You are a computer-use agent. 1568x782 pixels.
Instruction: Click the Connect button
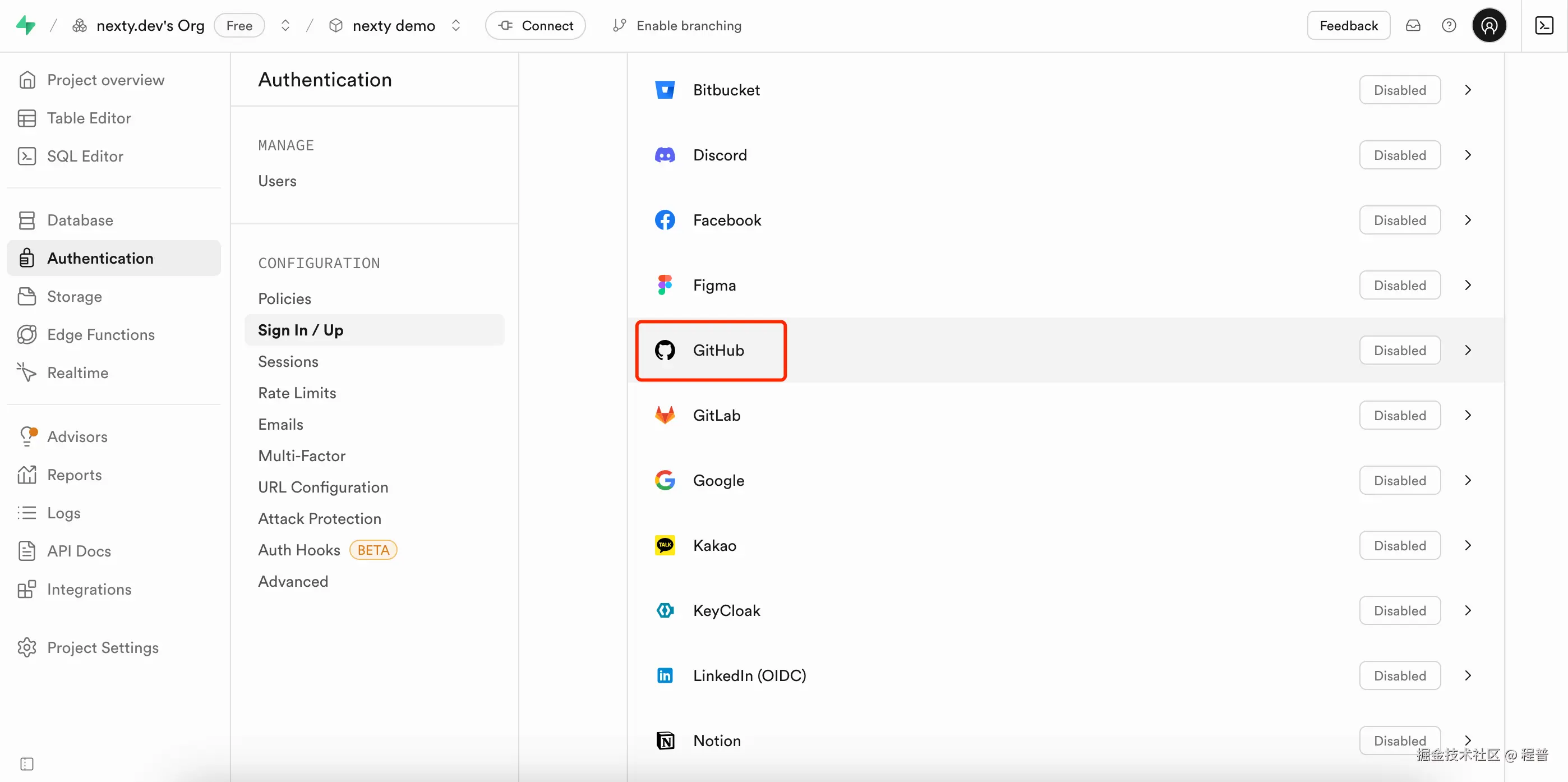click(x=535, y=26)
